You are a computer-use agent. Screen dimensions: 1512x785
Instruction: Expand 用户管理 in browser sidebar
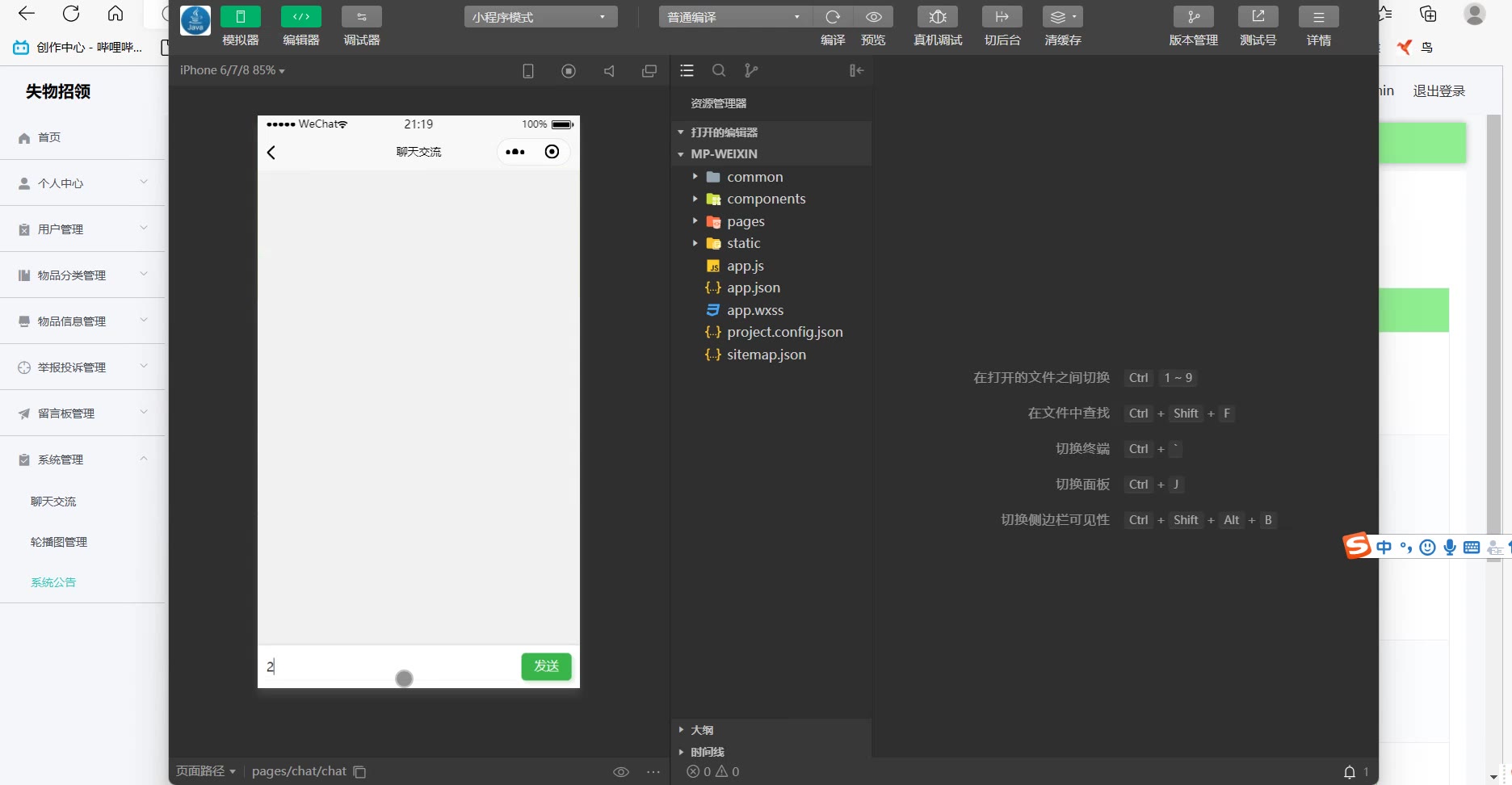pyautogui.click(x=82, y=229)
